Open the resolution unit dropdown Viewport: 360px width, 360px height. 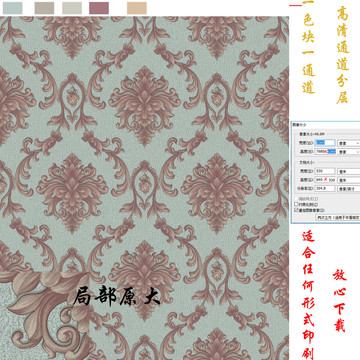349,189
